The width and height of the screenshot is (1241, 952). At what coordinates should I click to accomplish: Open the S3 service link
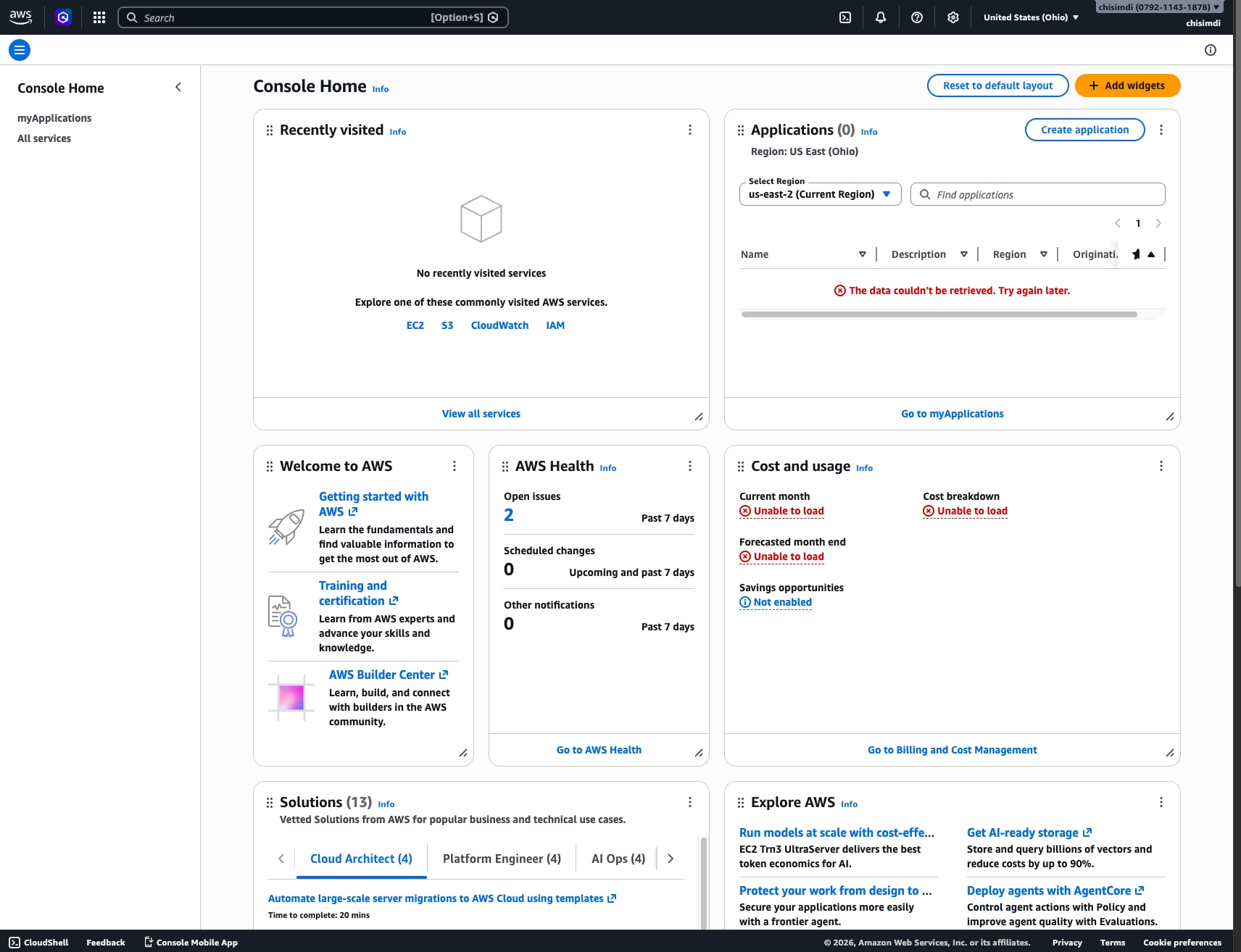click(447, 325)
